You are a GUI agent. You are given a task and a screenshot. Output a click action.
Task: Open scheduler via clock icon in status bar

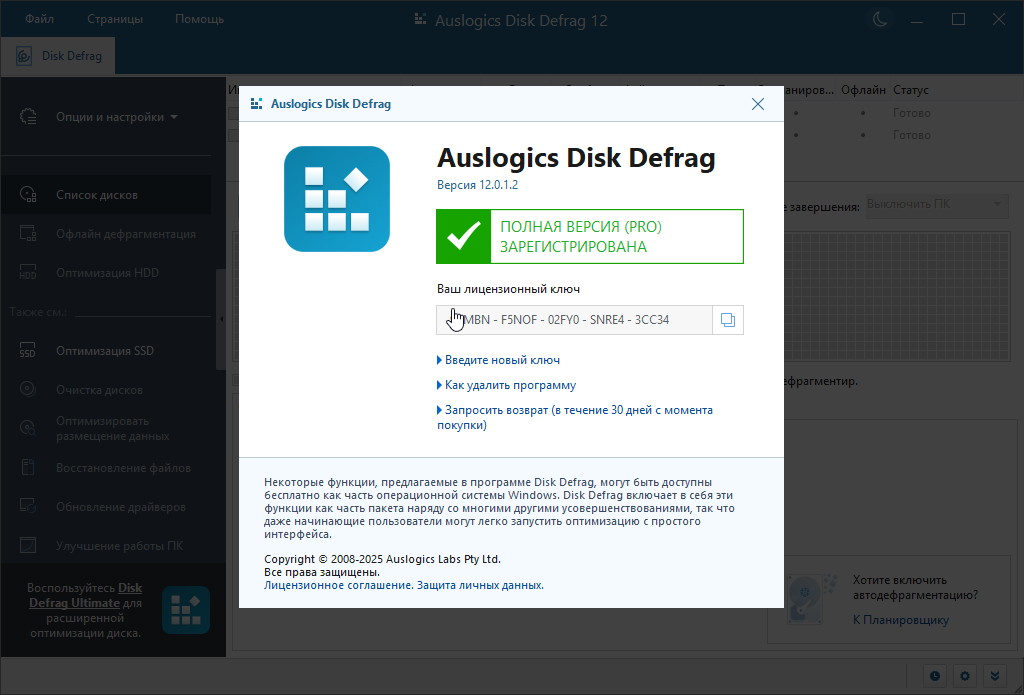click(x=935, y=676)
